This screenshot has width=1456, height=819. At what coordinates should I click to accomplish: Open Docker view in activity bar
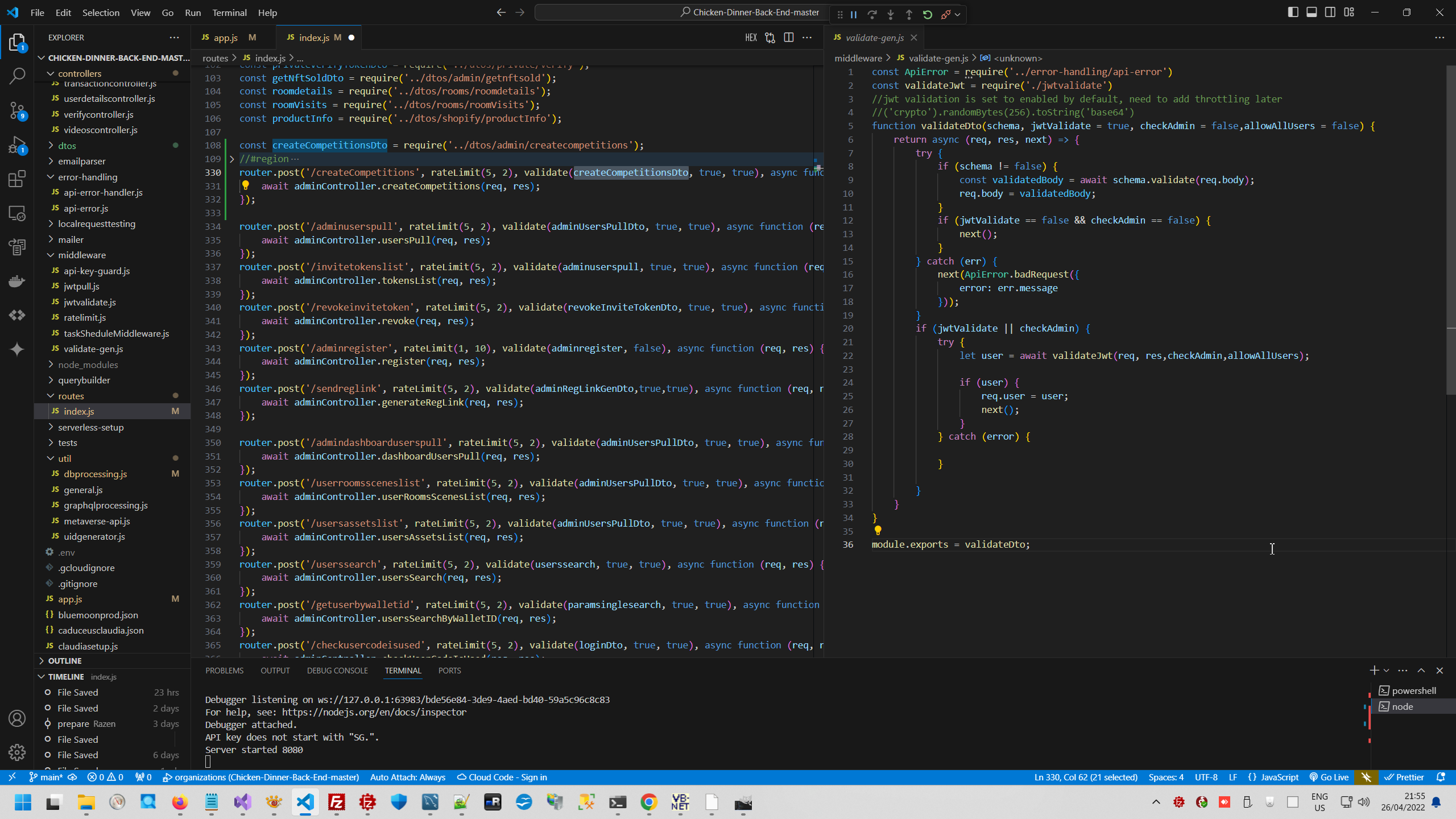click(17, 282)
